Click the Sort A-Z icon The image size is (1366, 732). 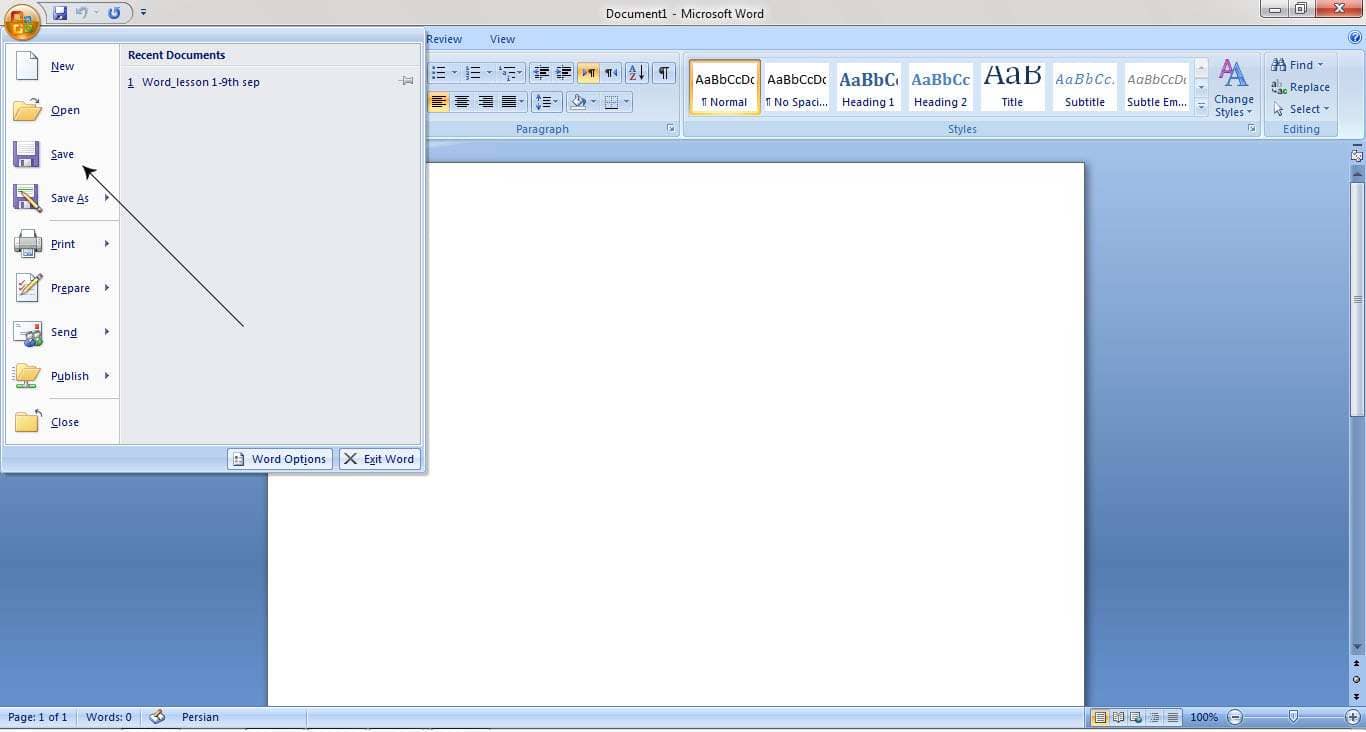point(636,73)
